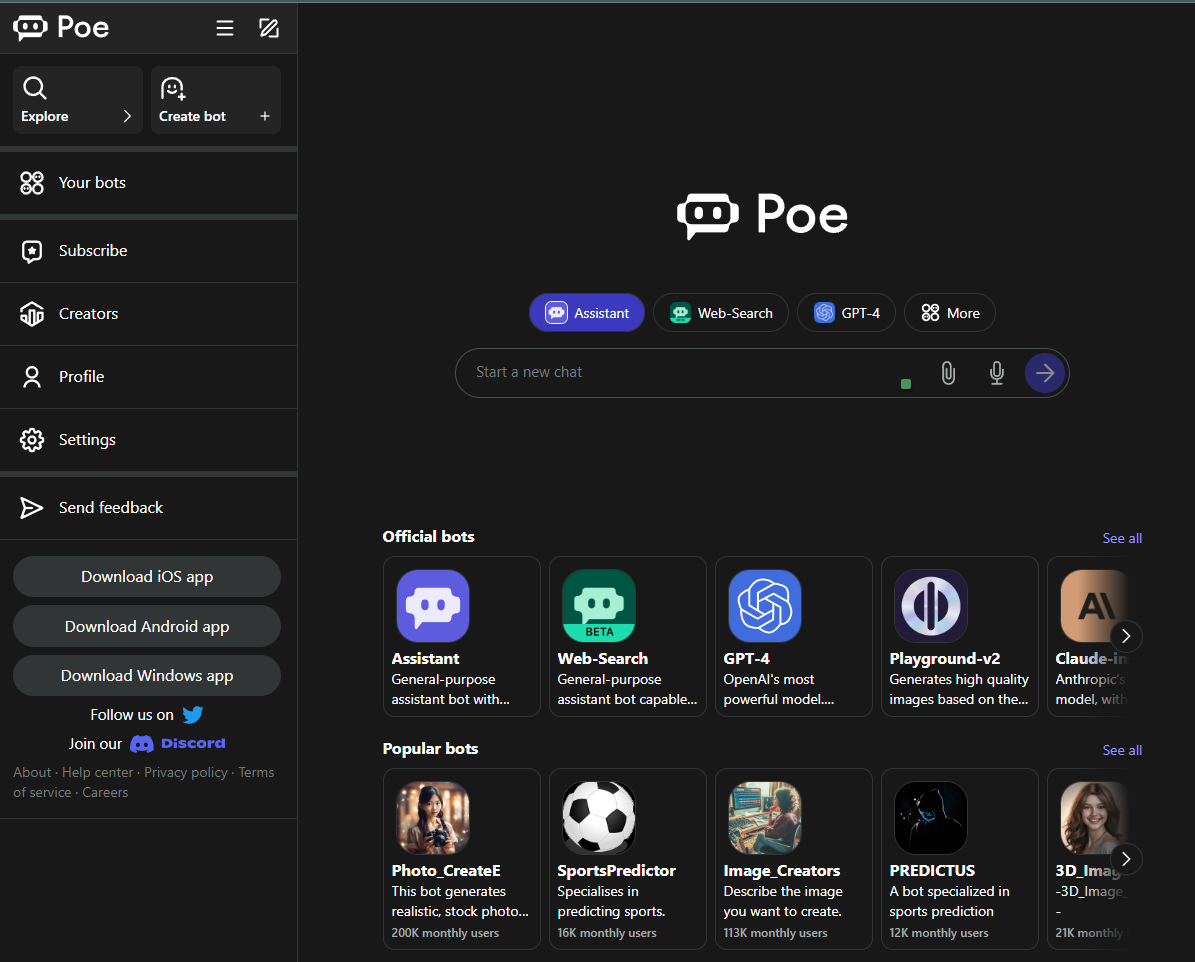Click the large Poe logo in center
The image size is (1195, 962).
click(x=762, y=214)
